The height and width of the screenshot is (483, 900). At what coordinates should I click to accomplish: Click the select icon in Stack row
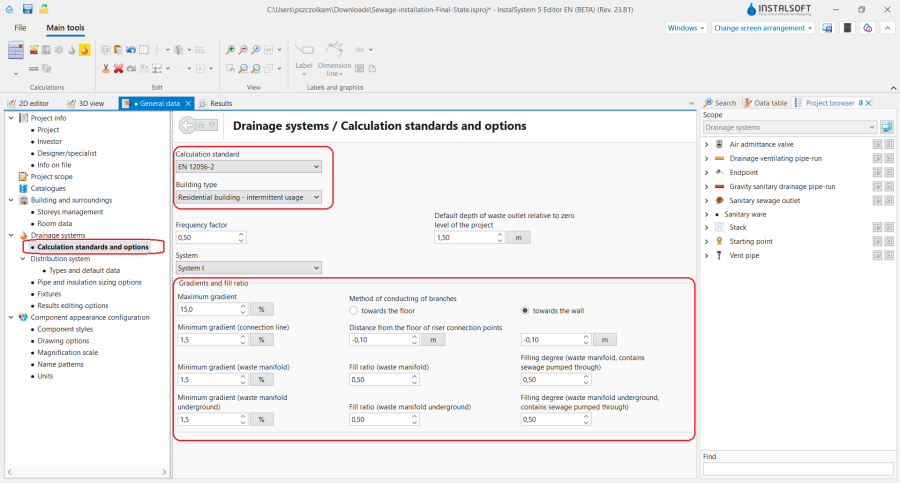tap(877, 227)
